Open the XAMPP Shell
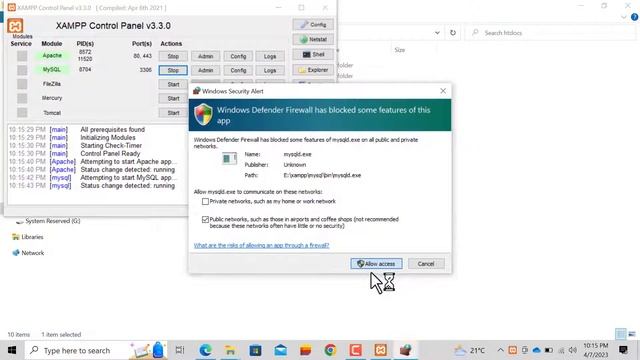This screenshot has height=360, width=640. pos(313,54)
